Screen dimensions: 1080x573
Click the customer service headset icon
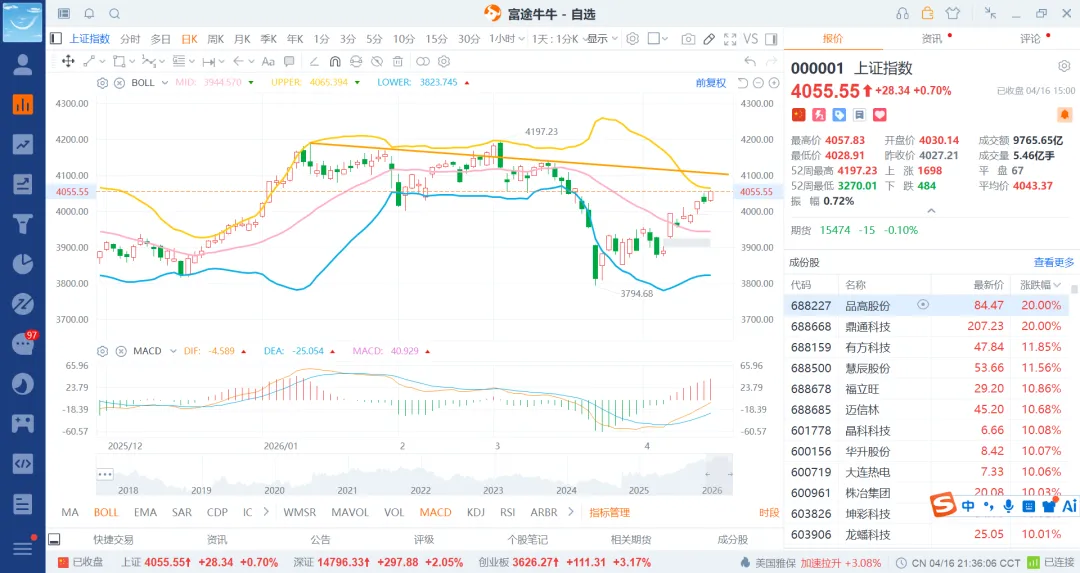point(903,14)
